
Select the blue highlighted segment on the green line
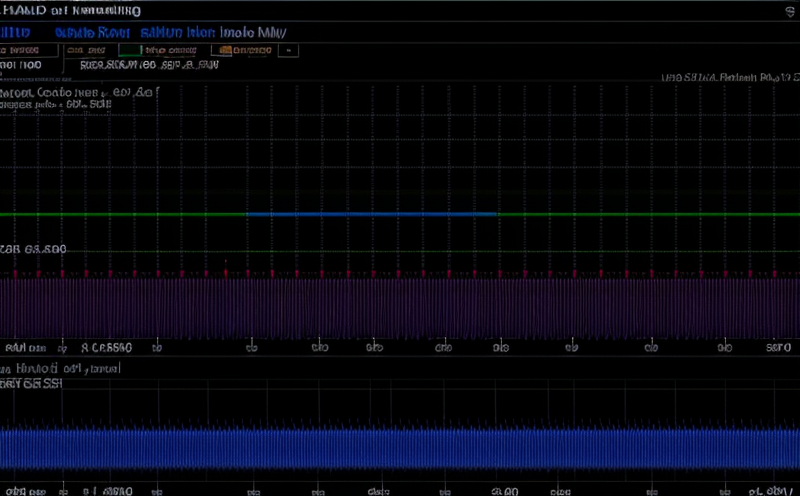click(371, 214)
